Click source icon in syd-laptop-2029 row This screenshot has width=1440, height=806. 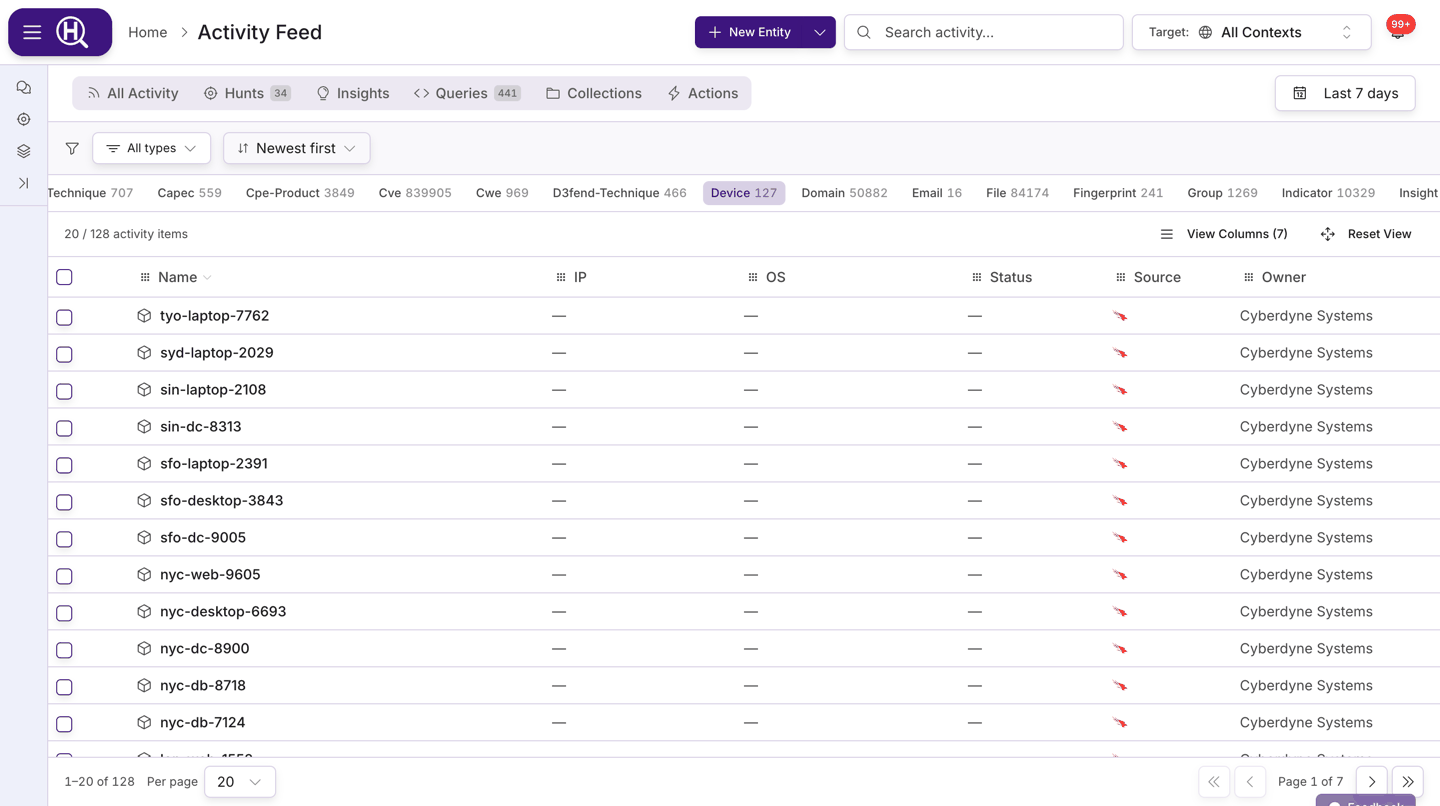click(x=1120, y=353)
